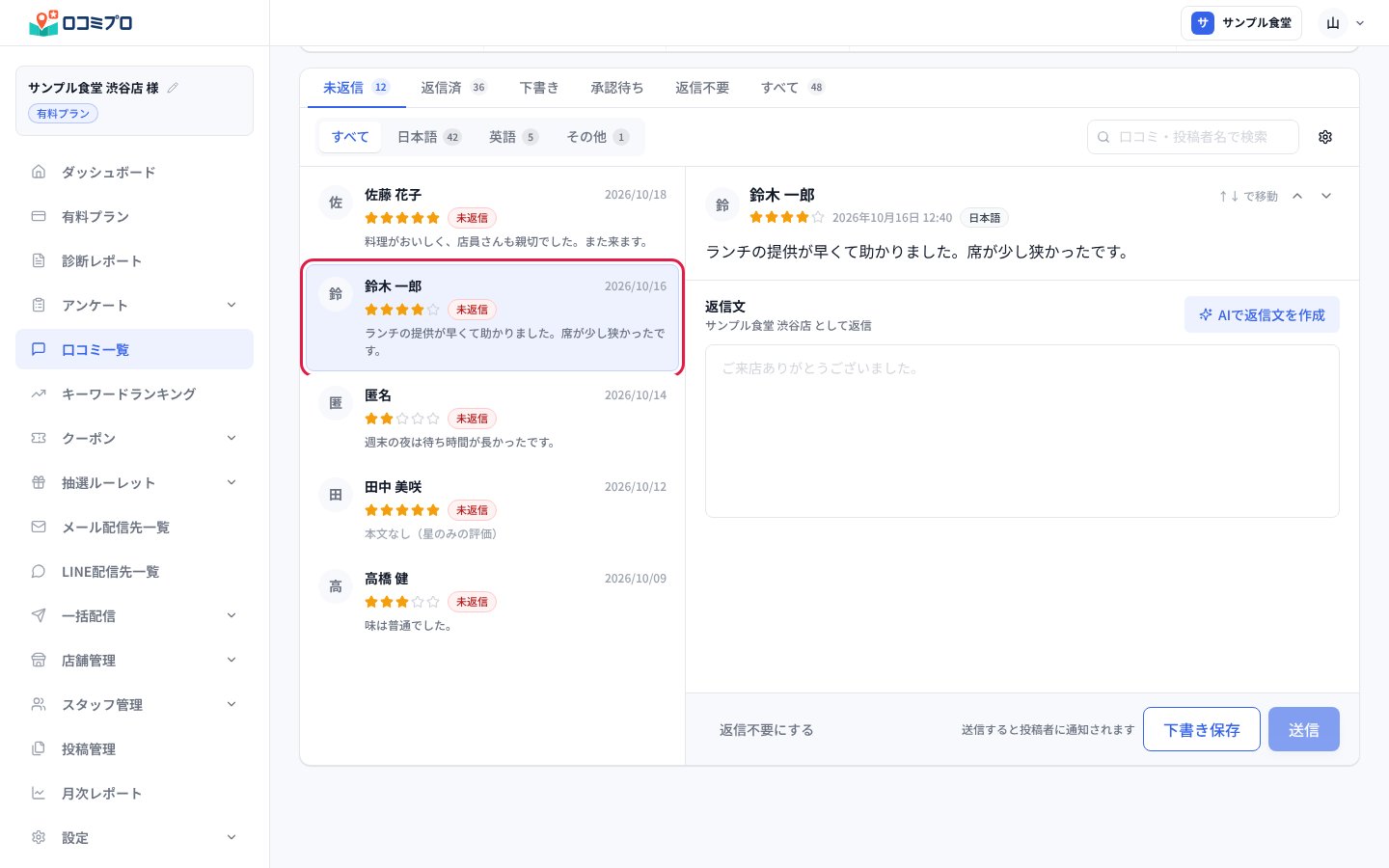
Task: Click the 投稿管理 copy icon
Action: [x=39, y=748]
